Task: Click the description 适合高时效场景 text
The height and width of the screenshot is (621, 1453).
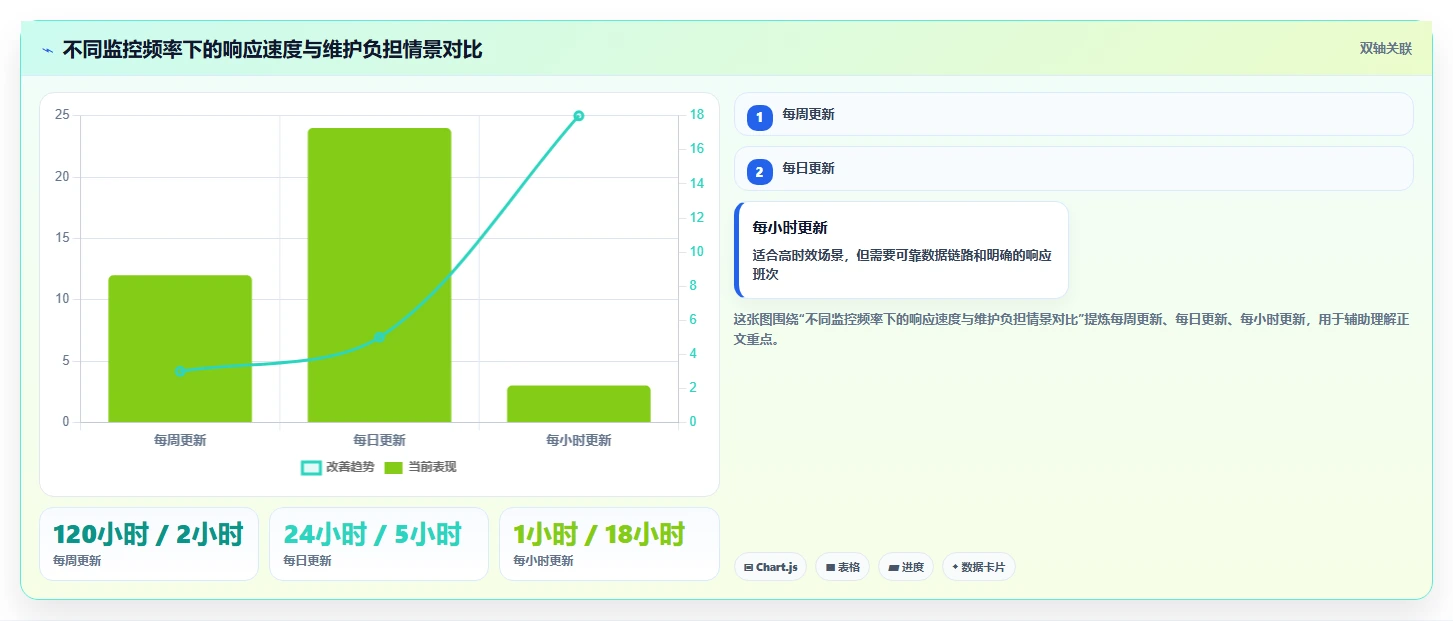Action: click(902, 264)
